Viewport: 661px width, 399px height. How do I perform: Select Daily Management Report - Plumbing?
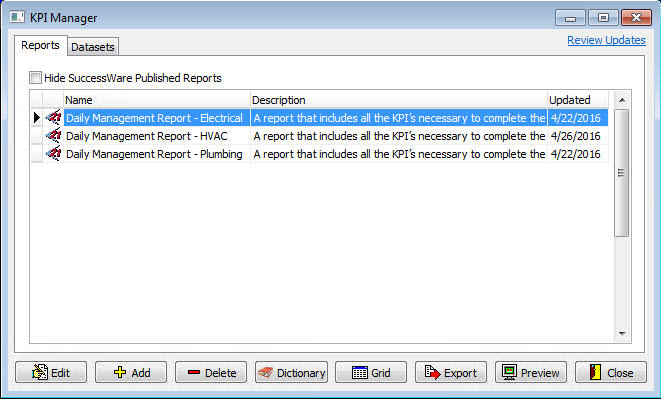coord(157,154)
